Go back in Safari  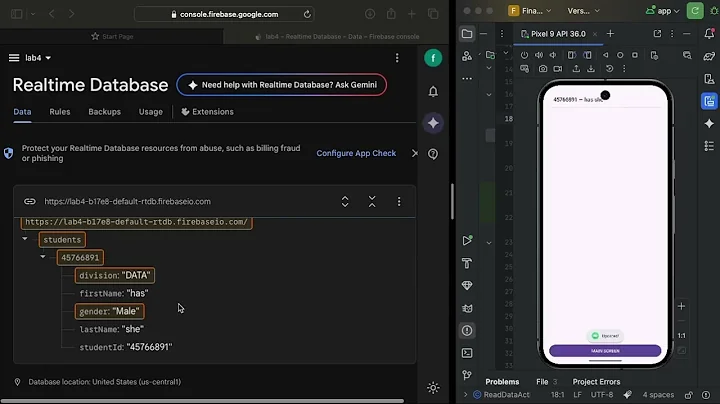tap(52, 14)
